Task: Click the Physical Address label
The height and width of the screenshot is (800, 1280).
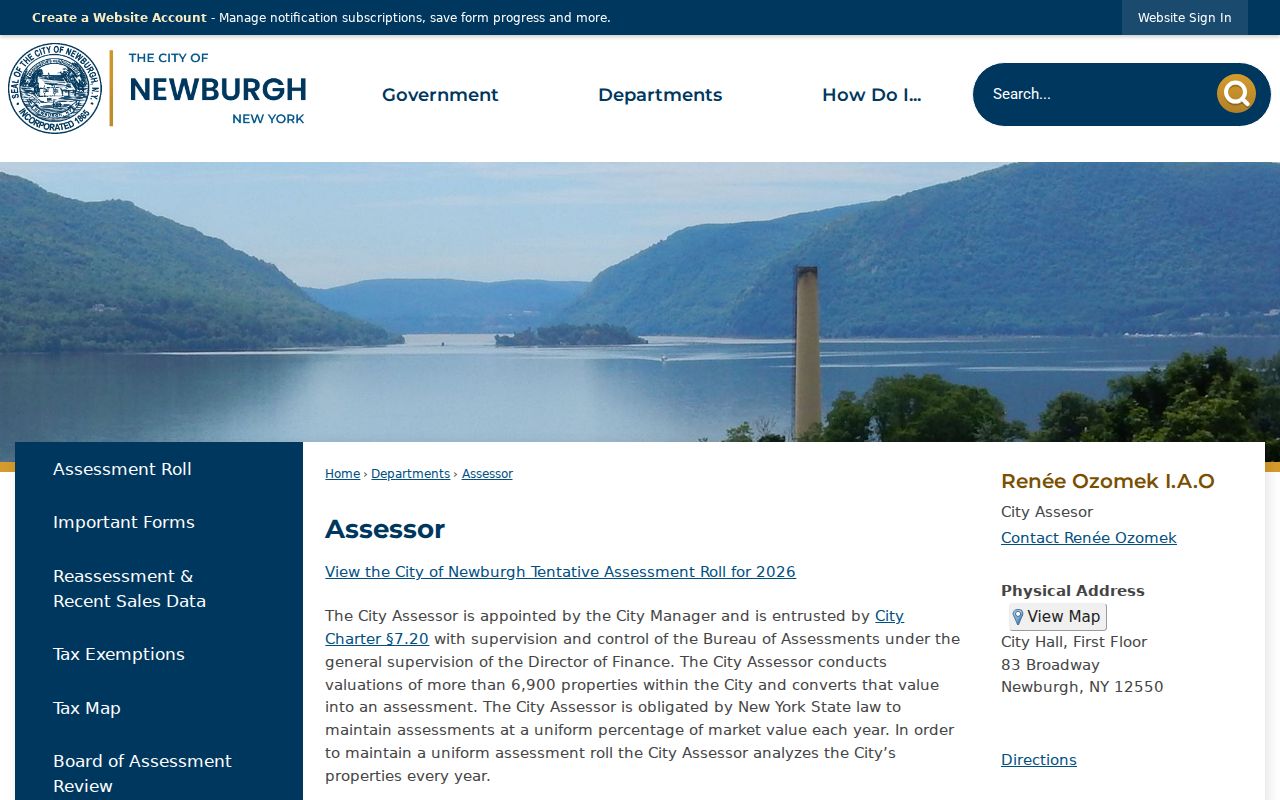Action: tap(1072, 591)
